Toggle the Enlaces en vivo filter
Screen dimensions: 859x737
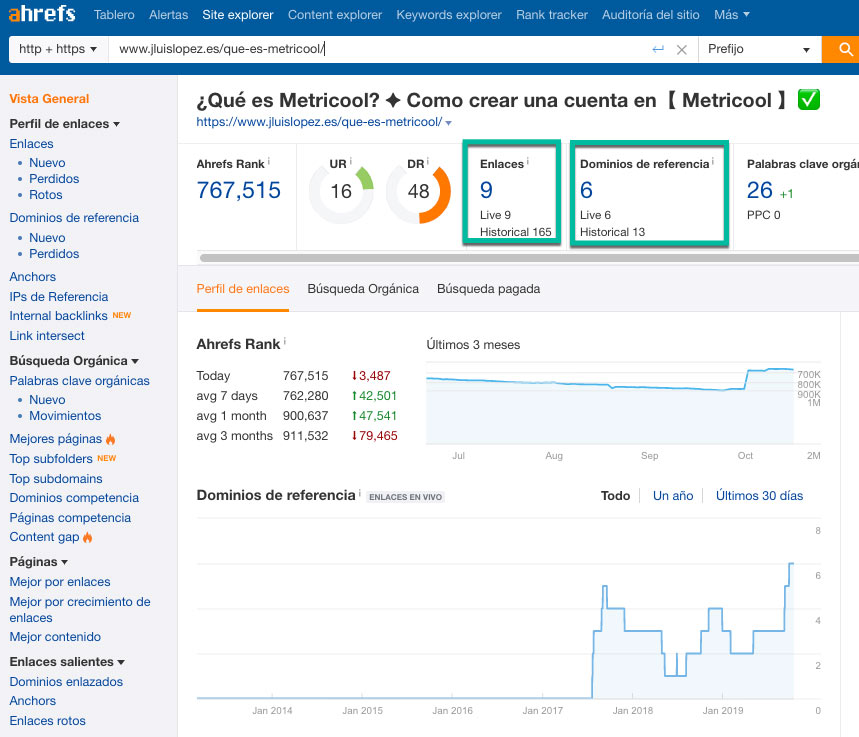407,495
